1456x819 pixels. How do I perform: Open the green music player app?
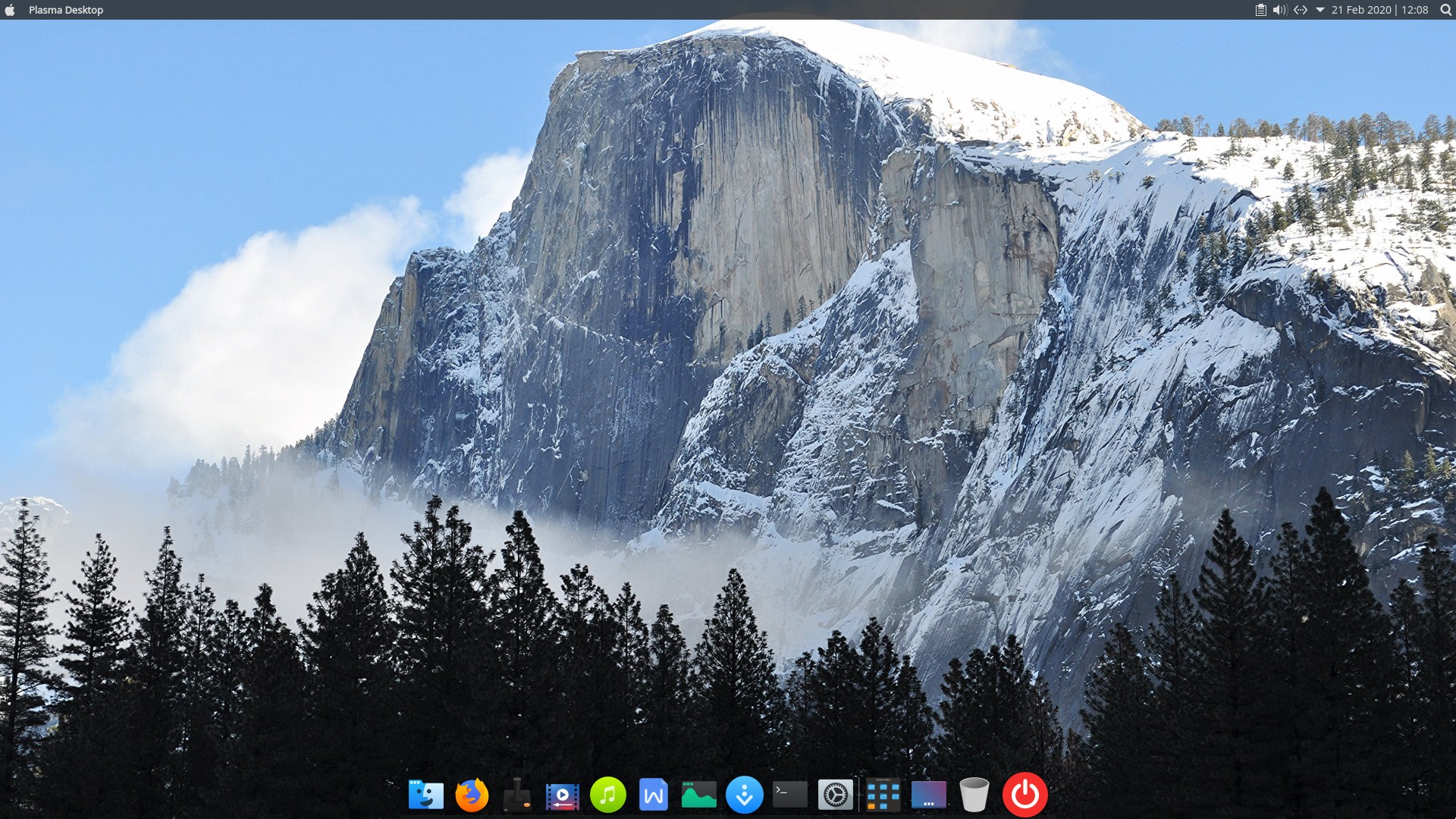pyautogui.click(x=607, y=795)
